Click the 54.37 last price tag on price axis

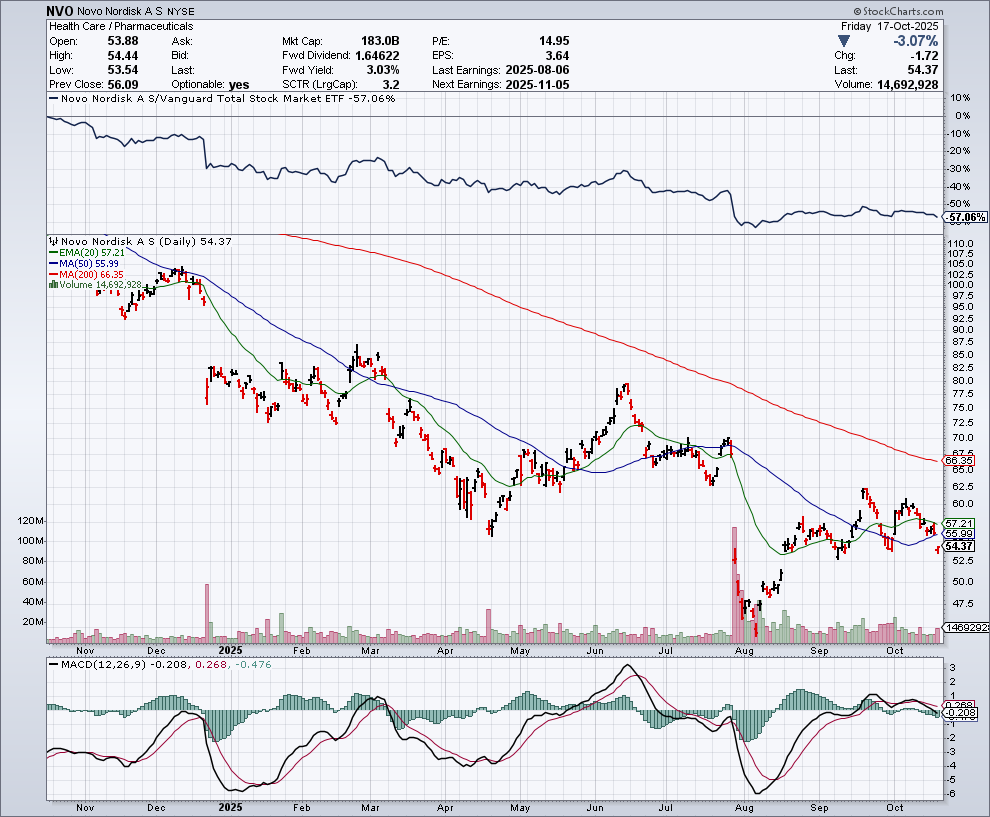(959, 546)
